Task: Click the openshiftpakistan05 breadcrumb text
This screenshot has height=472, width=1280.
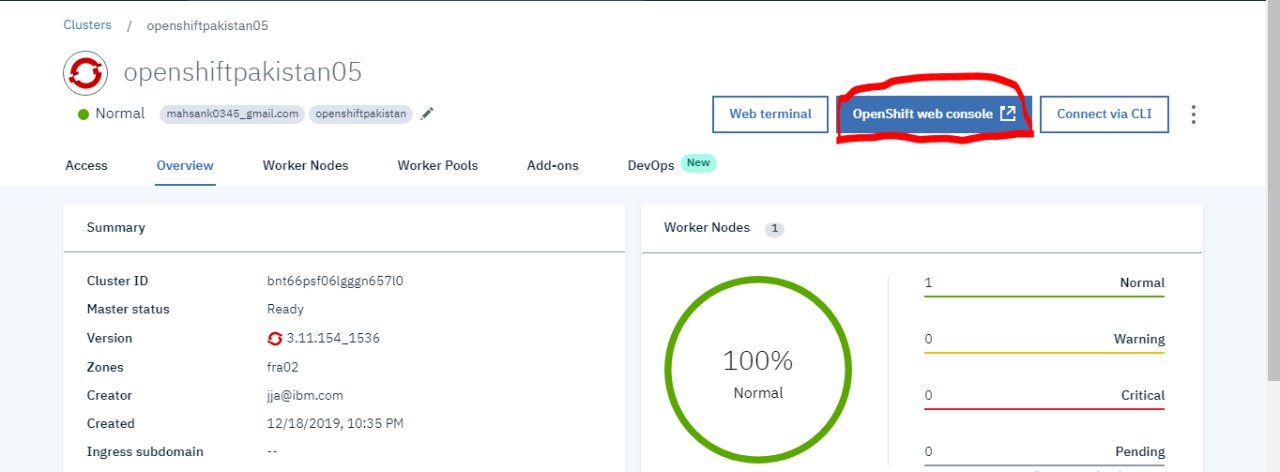Action: click(207, 25)
